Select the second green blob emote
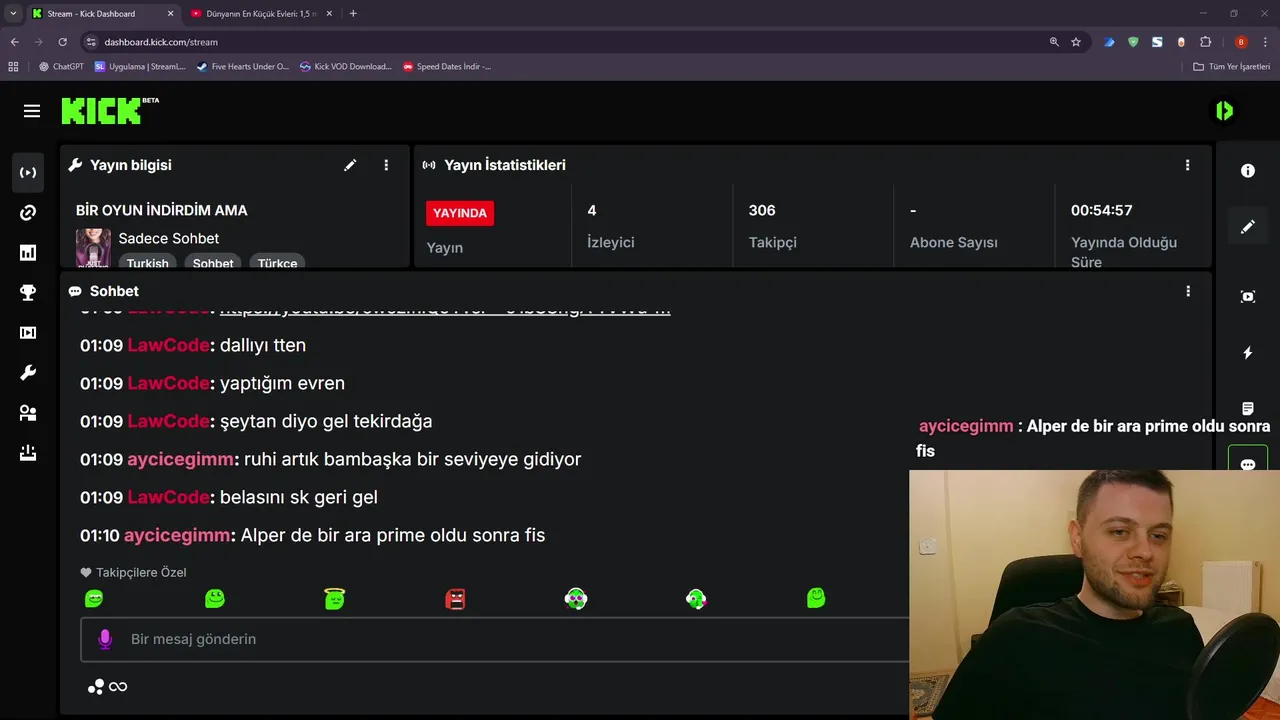The image size is (1280, 720). click(x=215, y=599)
